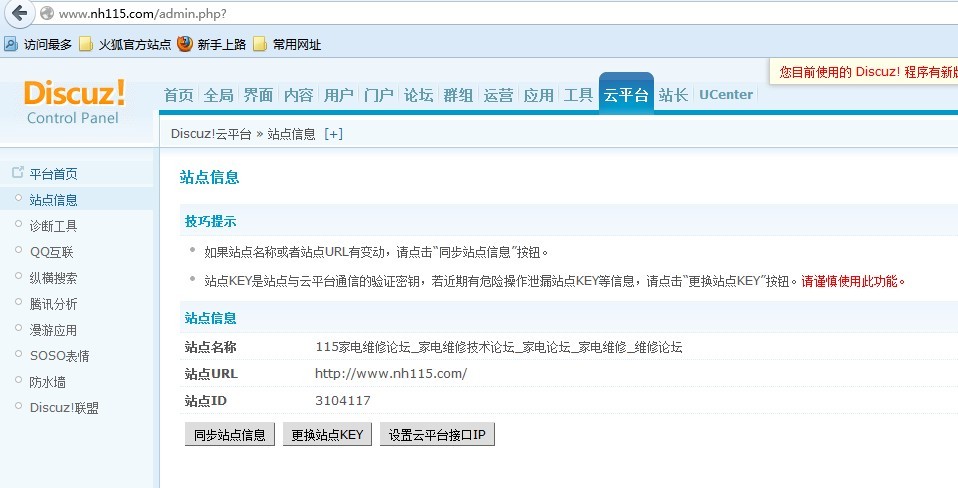Open the 站长 tab
The width and height of the screenshot is (958, 488).
673,95
